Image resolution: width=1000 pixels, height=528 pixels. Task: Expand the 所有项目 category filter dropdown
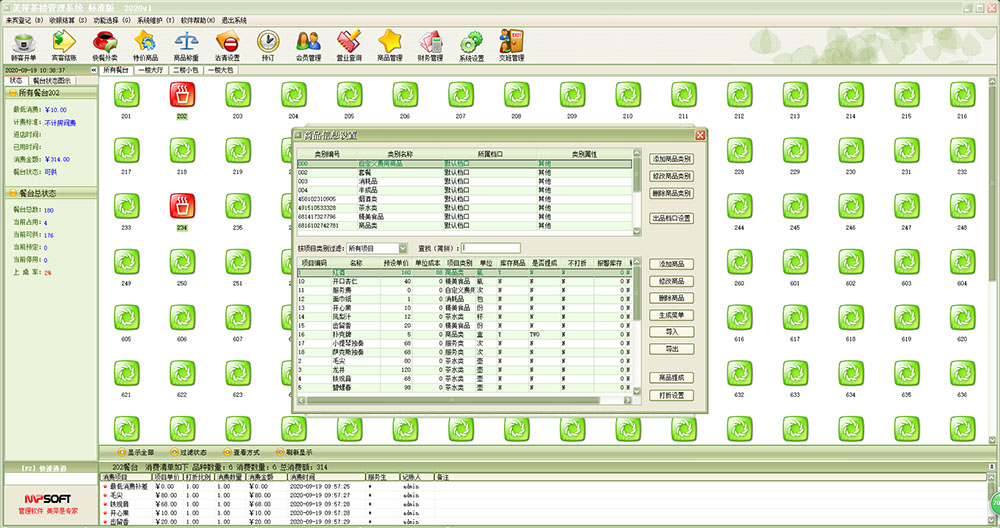403,247
